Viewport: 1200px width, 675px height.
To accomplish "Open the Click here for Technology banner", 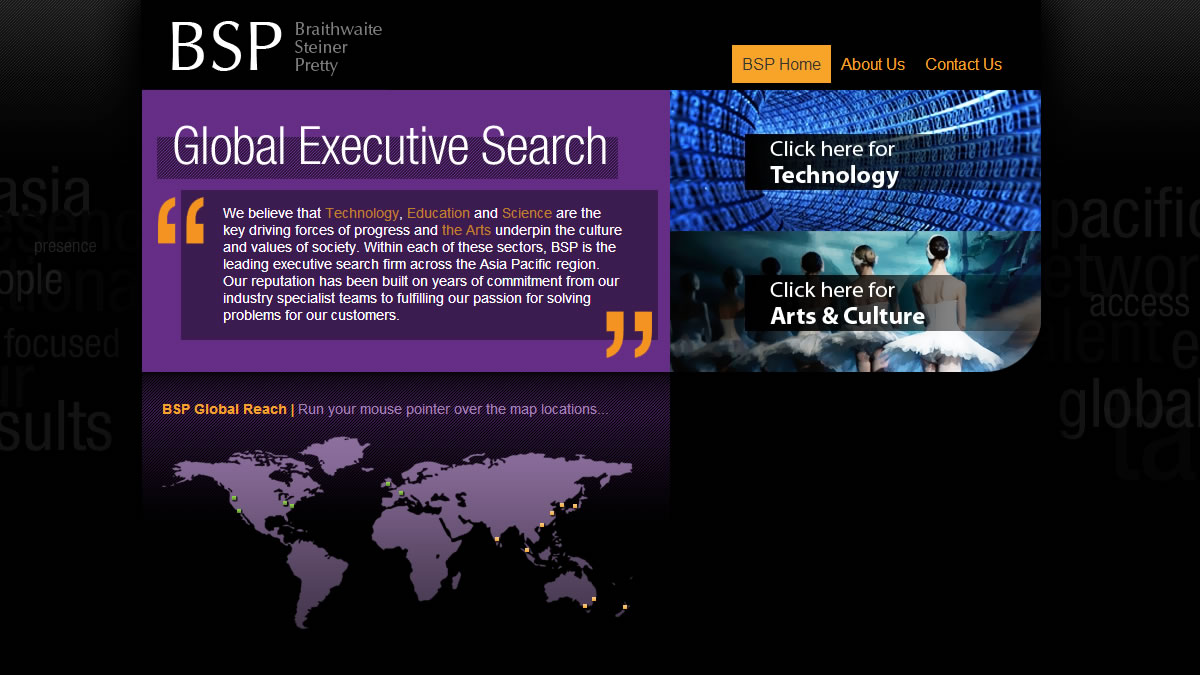I will pyautogui.click(x=855, y=161).
